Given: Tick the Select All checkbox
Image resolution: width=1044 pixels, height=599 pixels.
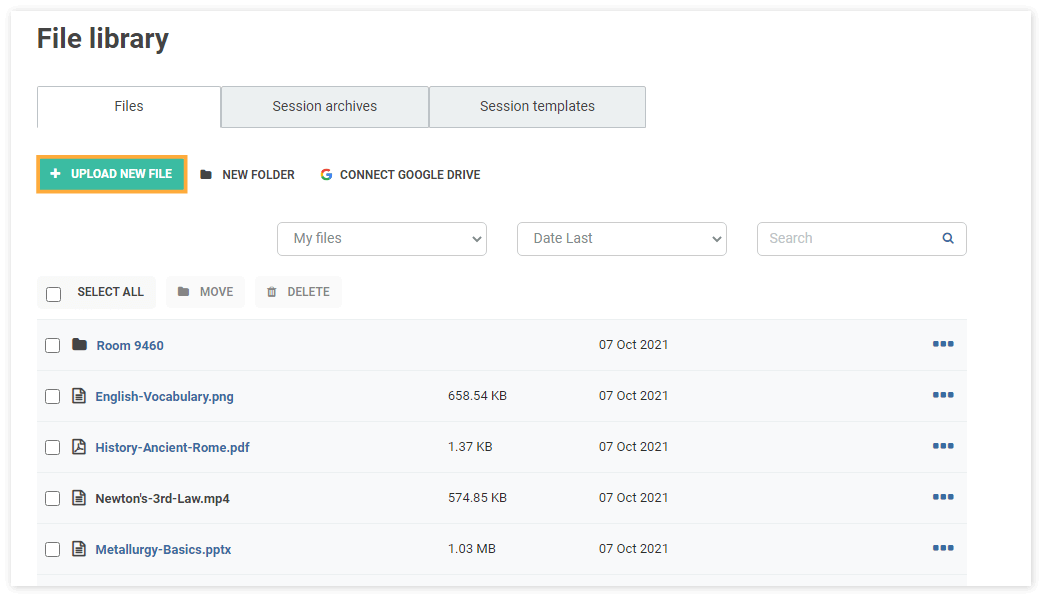Looking at the screenshot, I should click(53, 294).
